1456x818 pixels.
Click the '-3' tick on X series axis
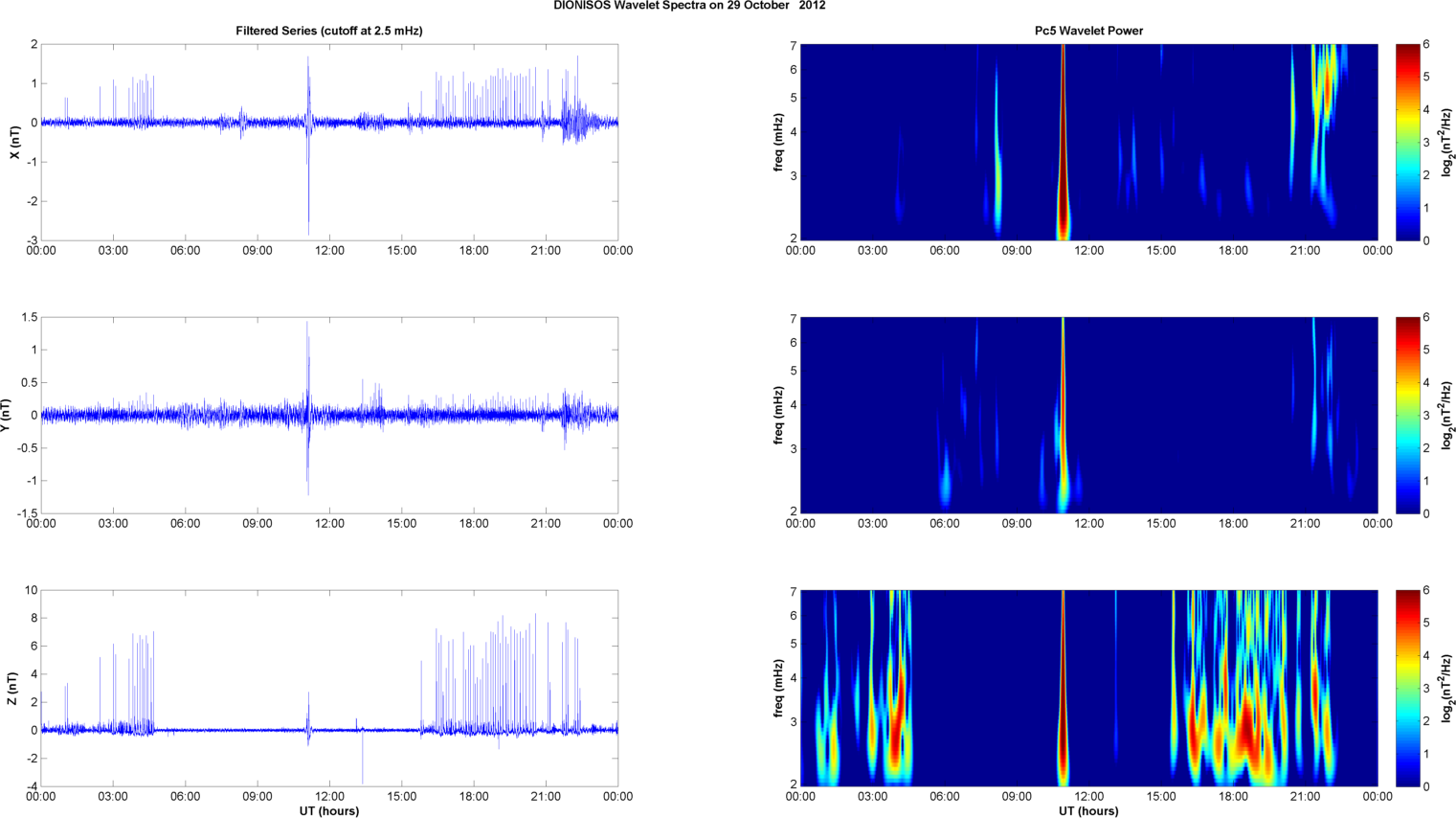pyautogui.click(x=32, y=240)
